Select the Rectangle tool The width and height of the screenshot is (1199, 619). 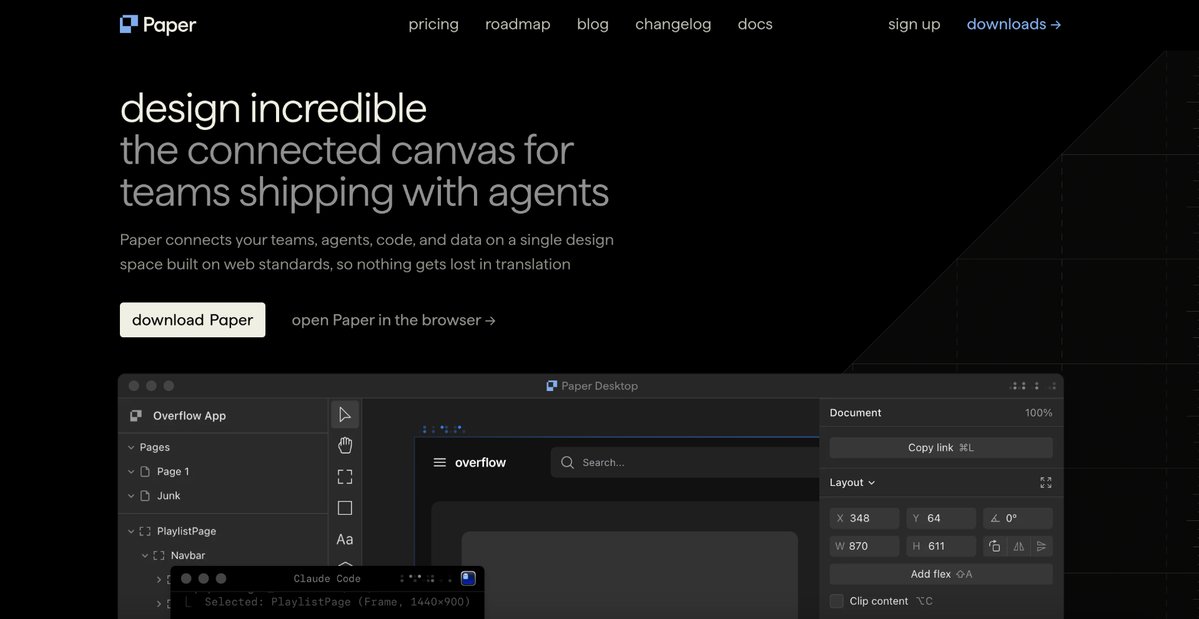pyautogui.click(x=344, y=507)
